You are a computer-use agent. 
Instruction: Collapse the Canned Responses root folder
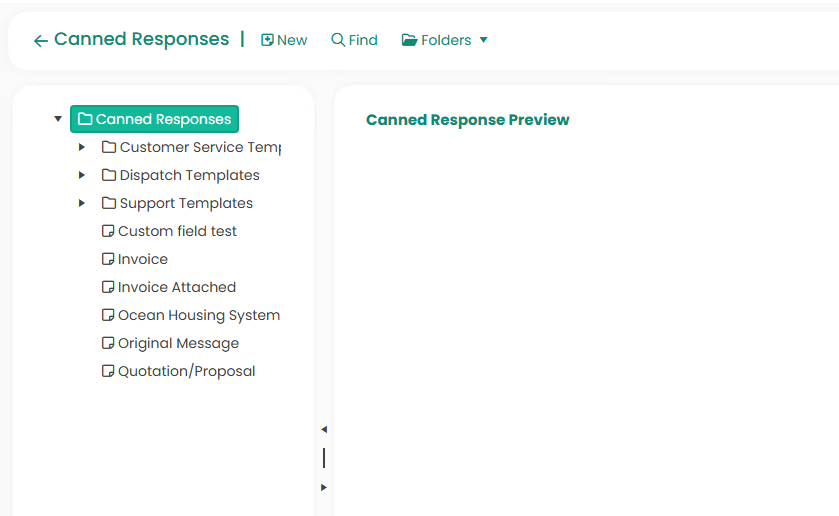pos(58,119)
